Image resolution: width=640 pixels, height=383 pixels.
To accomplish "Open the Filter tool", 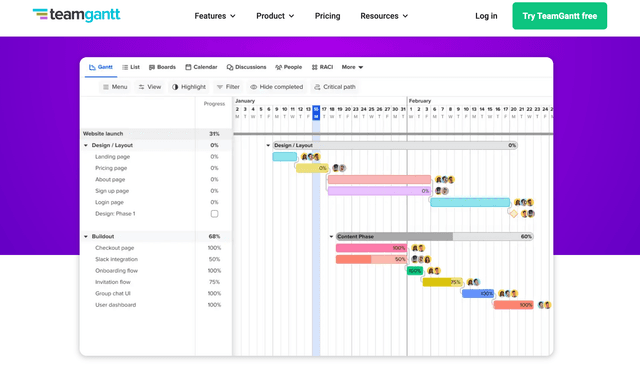I will [228, 87].
